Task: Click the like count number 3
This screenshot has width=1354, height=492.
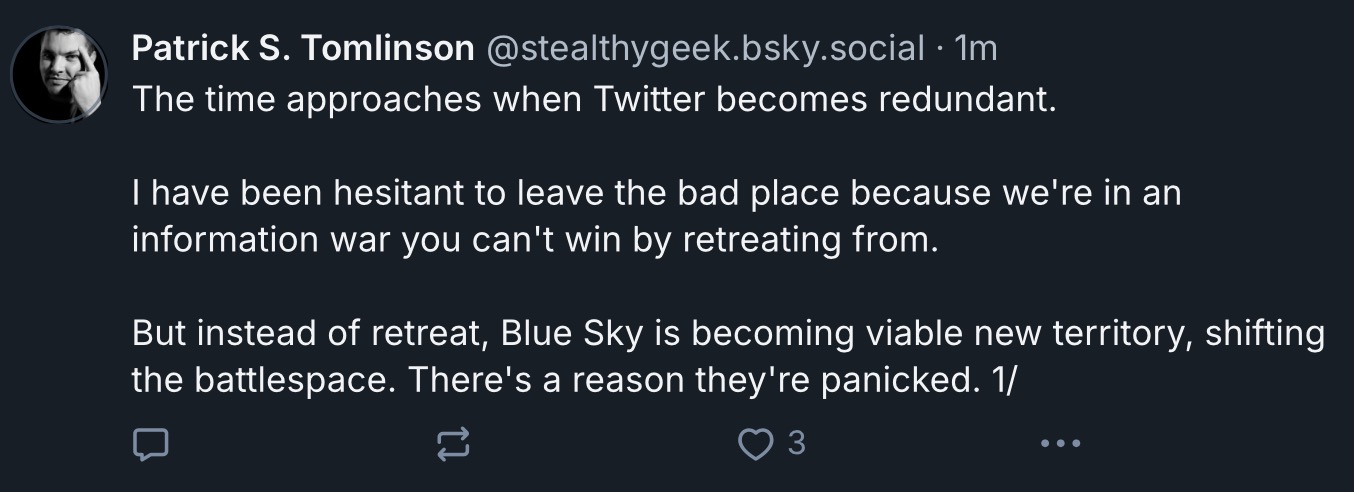Action: click(x=795, y=442)
